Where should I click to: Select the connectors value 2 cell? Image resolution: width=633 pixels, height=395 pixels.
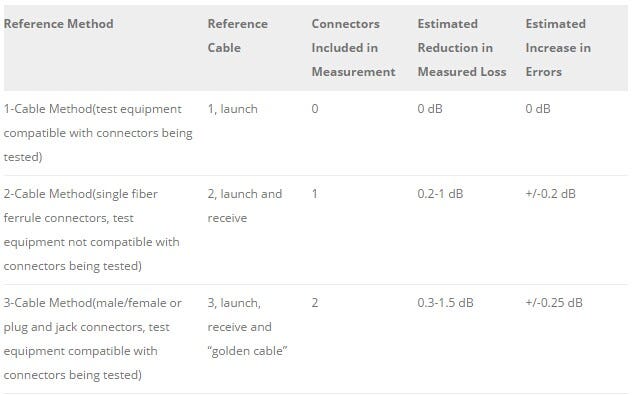pyautogui.click(x=315, y=303)
